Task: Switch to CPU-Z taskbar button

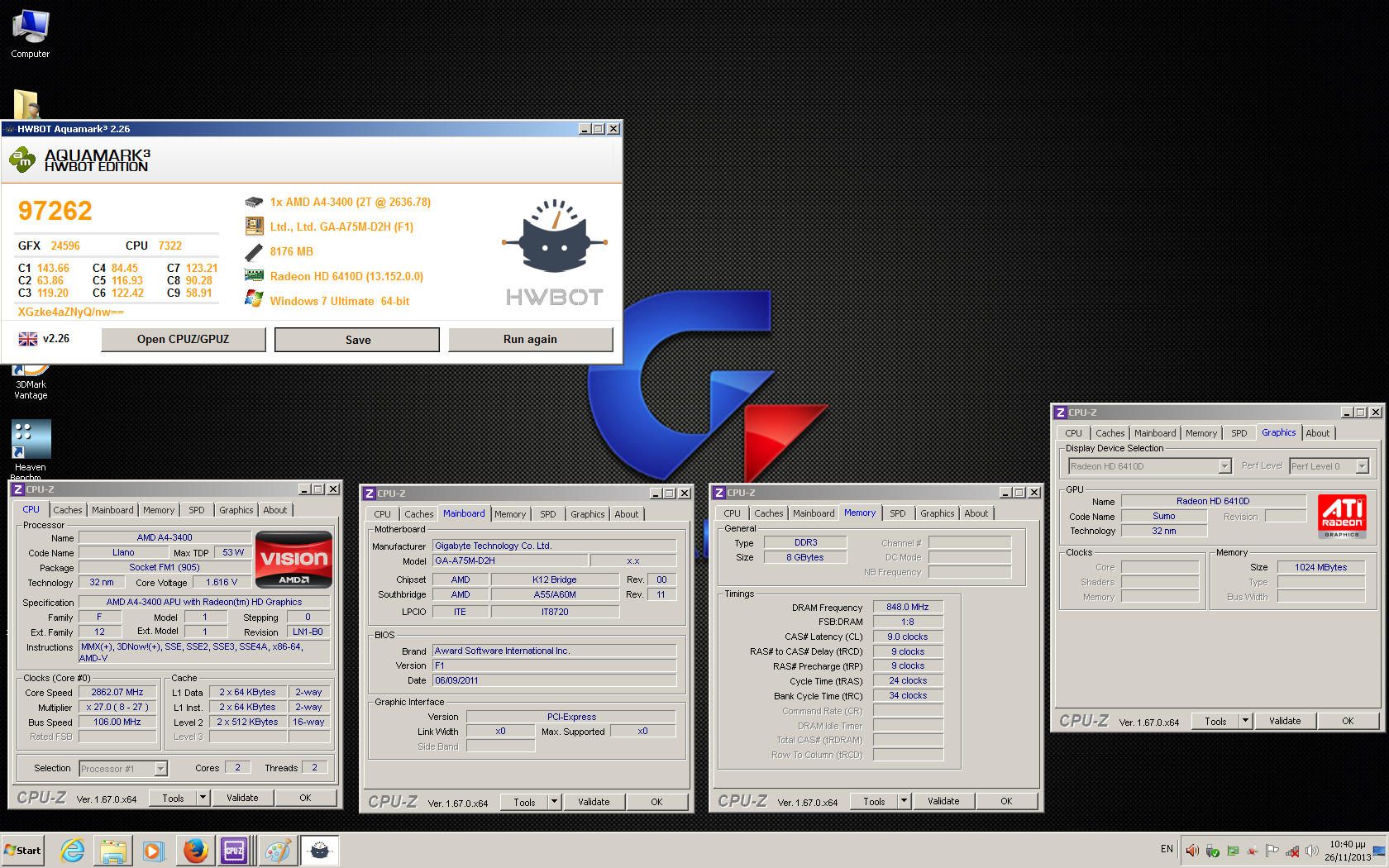Action: 235,850
